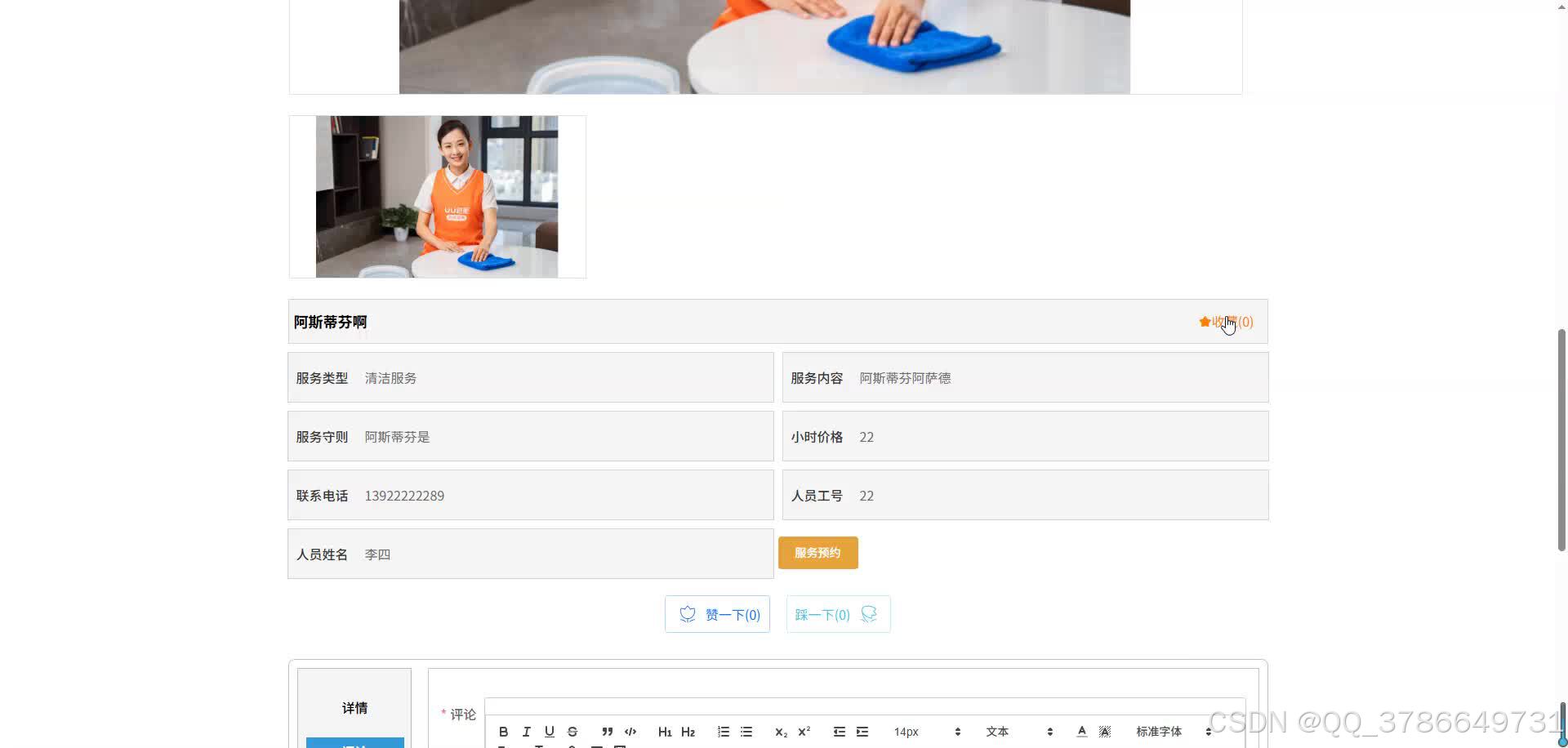Viewport: 1568px width, 748px height.
Task: Open the text background color picker
Action: tap(1104, 732)
